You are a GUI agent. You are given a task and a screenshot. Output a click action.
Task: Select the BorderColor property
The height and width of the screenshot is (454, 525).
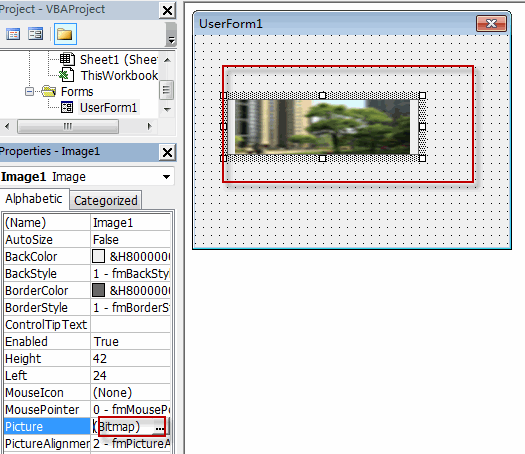point(47,291)
